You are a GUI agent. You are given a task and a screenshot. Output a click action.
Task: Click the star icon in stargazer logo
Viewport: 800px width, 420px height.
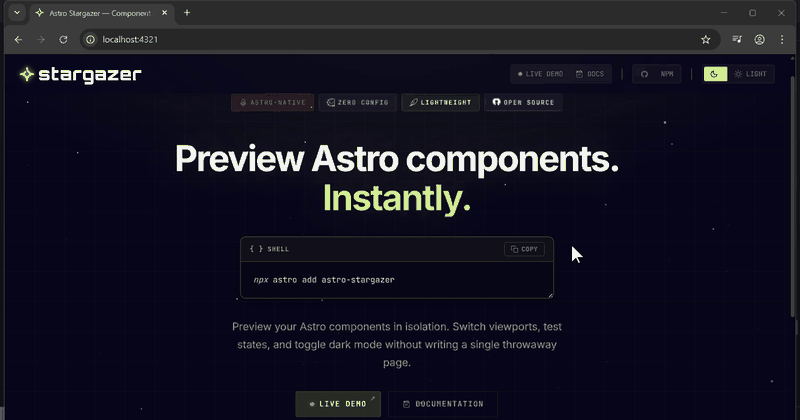coord(27,75)
